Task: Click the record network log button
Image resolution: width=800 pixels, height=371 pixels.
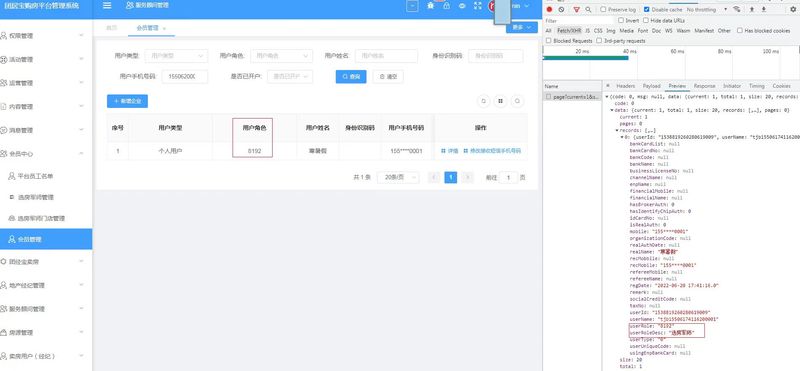Action: 549,9
